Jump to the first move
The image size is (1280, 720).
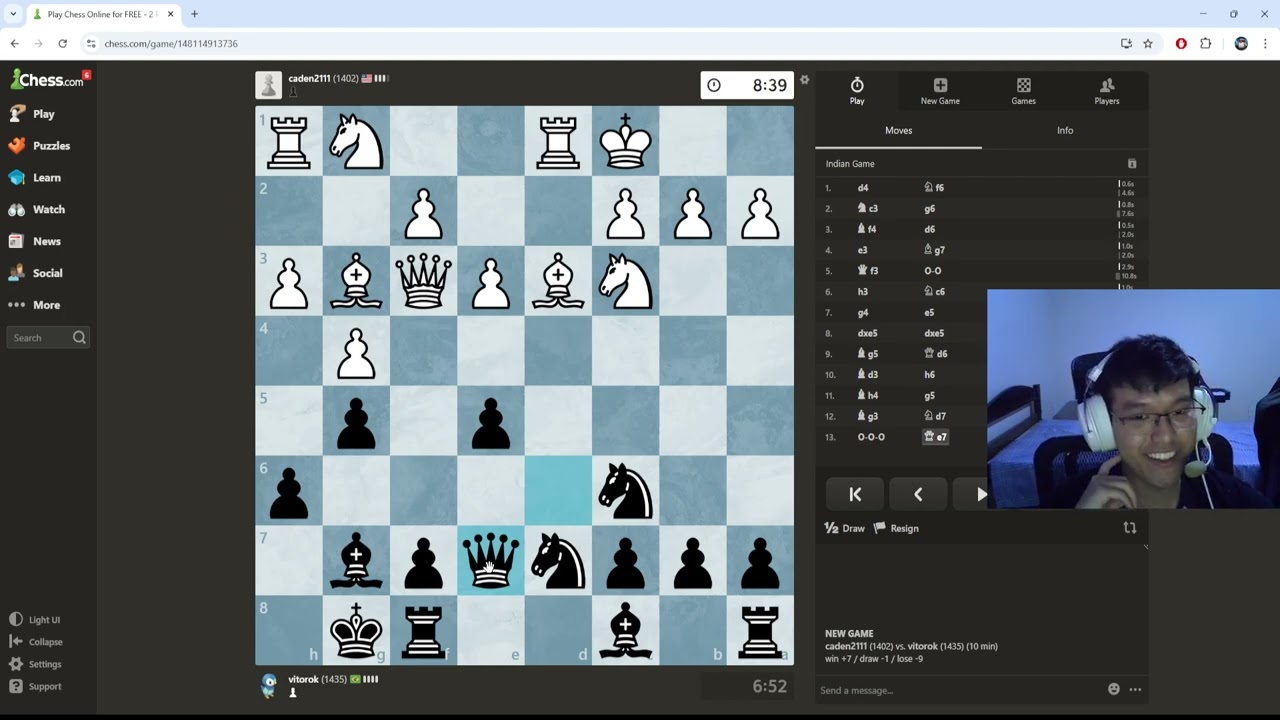[855, 494]
